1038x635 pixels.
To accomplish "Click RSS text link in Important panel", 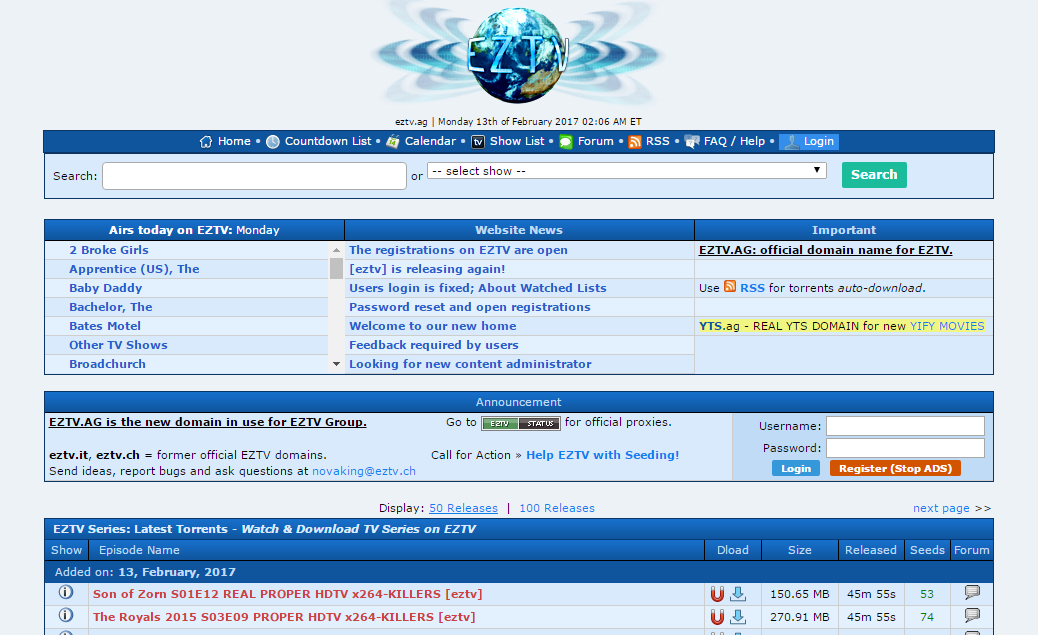I will pyautogui.click(x=752, y=288).
